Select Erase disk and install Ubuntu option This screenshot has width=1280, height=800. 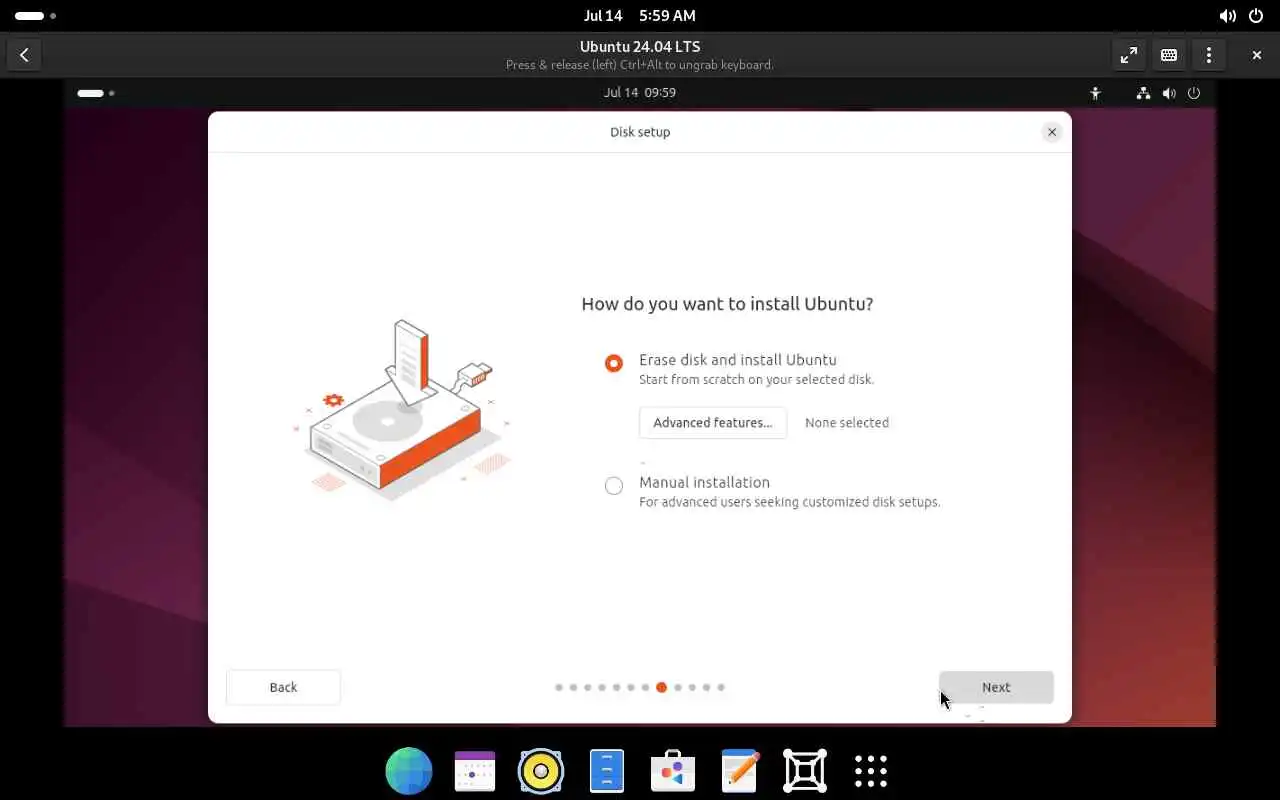click(x=614, y=363)
